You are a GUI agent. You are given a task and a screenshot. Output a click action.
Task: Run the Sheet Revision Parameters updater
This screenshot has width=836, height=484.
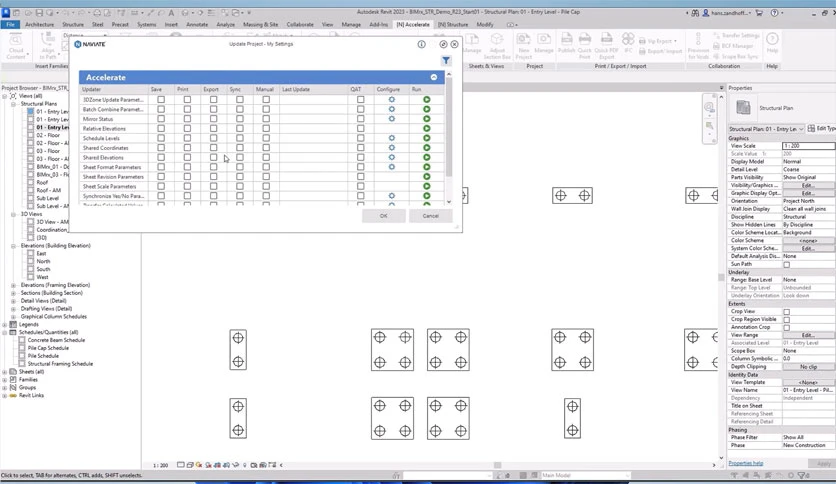point(427,176)
